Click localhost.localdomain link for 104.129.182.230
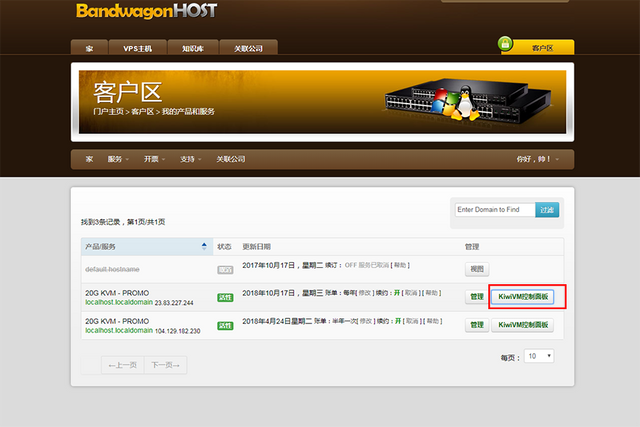Viewport: 640px width, 427px height. (119, 330)
